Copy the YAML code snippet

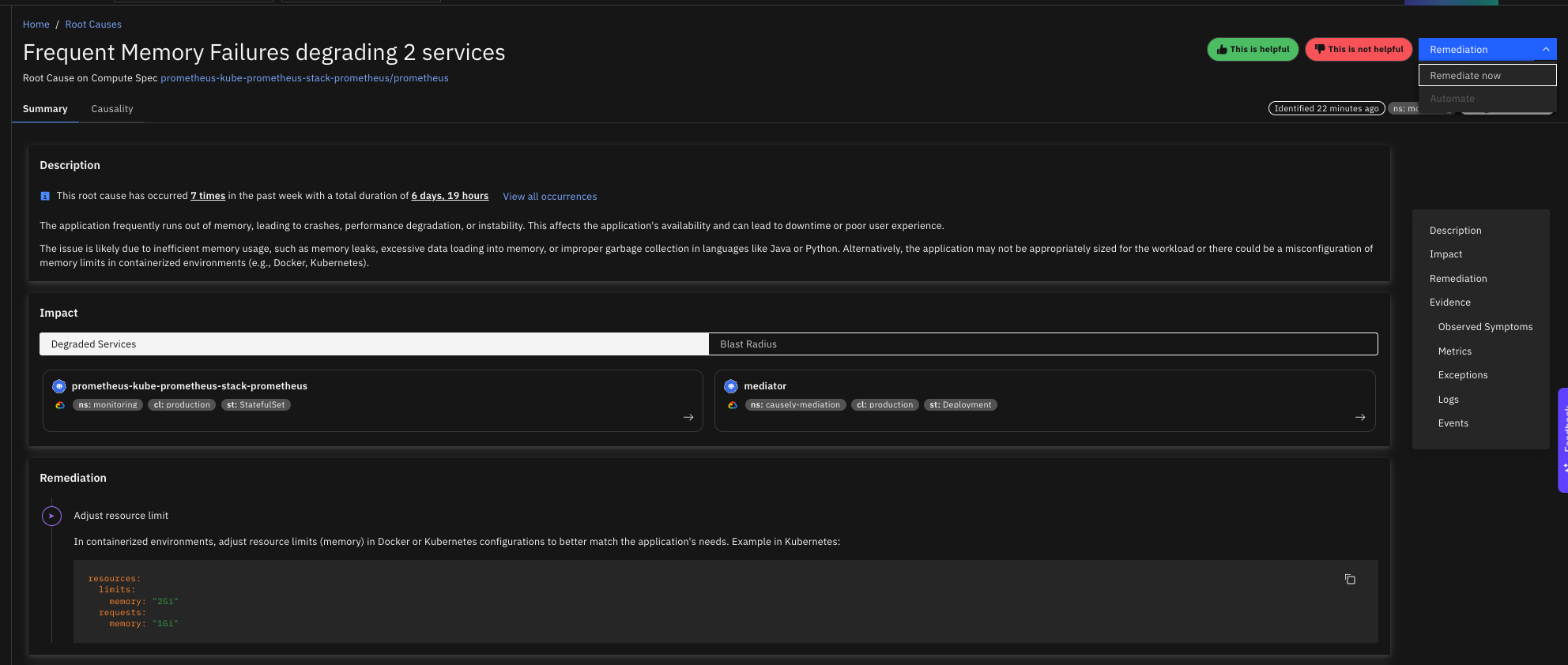coord(1350,580)
